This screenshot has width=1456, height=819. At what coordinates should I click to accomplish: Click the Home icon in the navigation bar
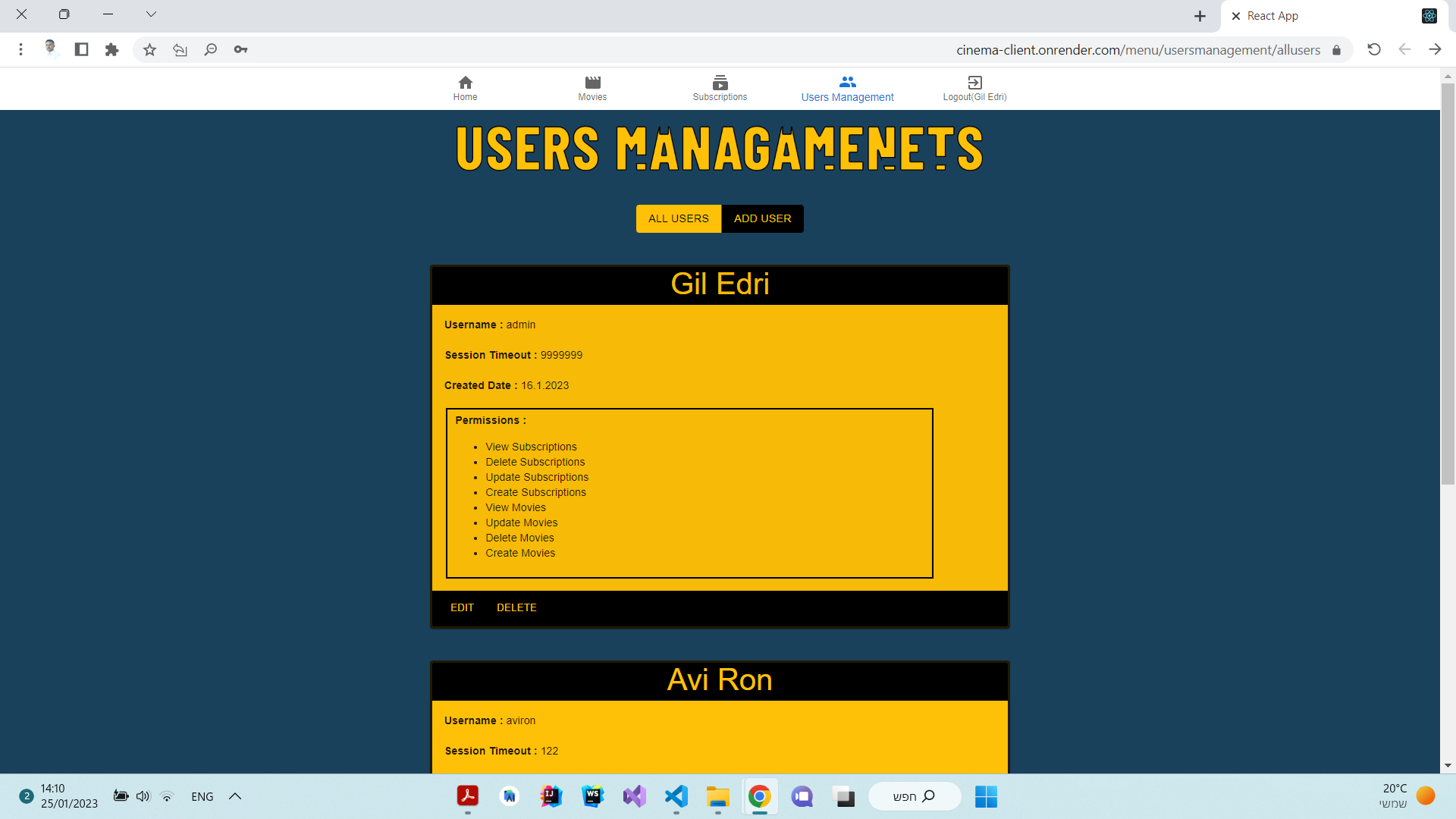pyautogui.click(x=465, y=83)
